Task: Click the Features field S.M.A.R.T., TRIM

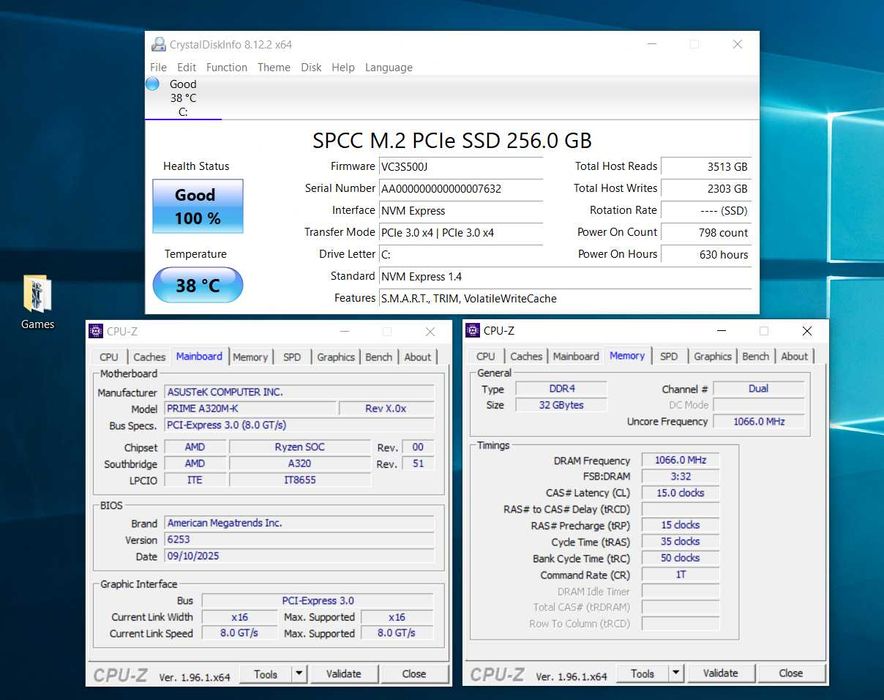Action: [x=565, y=299]
